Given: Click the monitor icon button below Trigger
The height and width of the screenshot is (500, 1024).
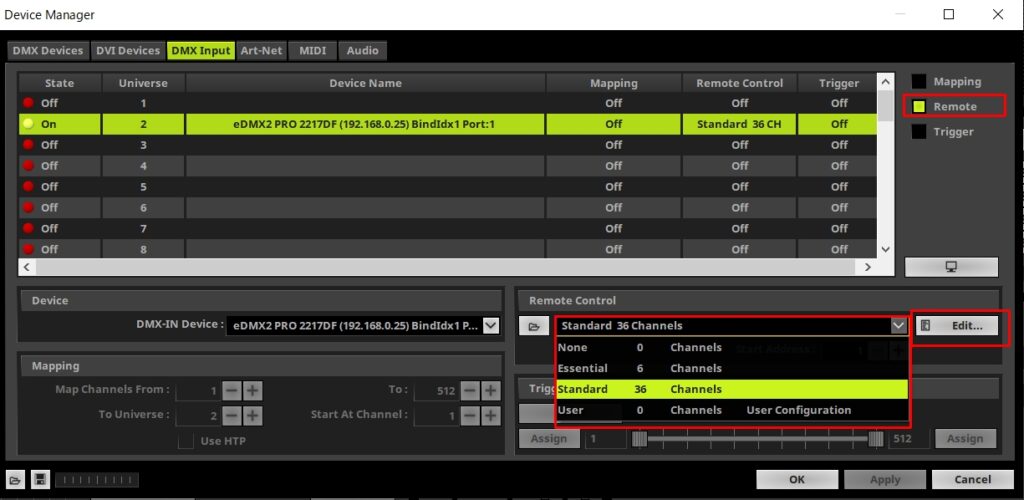Looking at the screenshot, I should tap(951, 267).
